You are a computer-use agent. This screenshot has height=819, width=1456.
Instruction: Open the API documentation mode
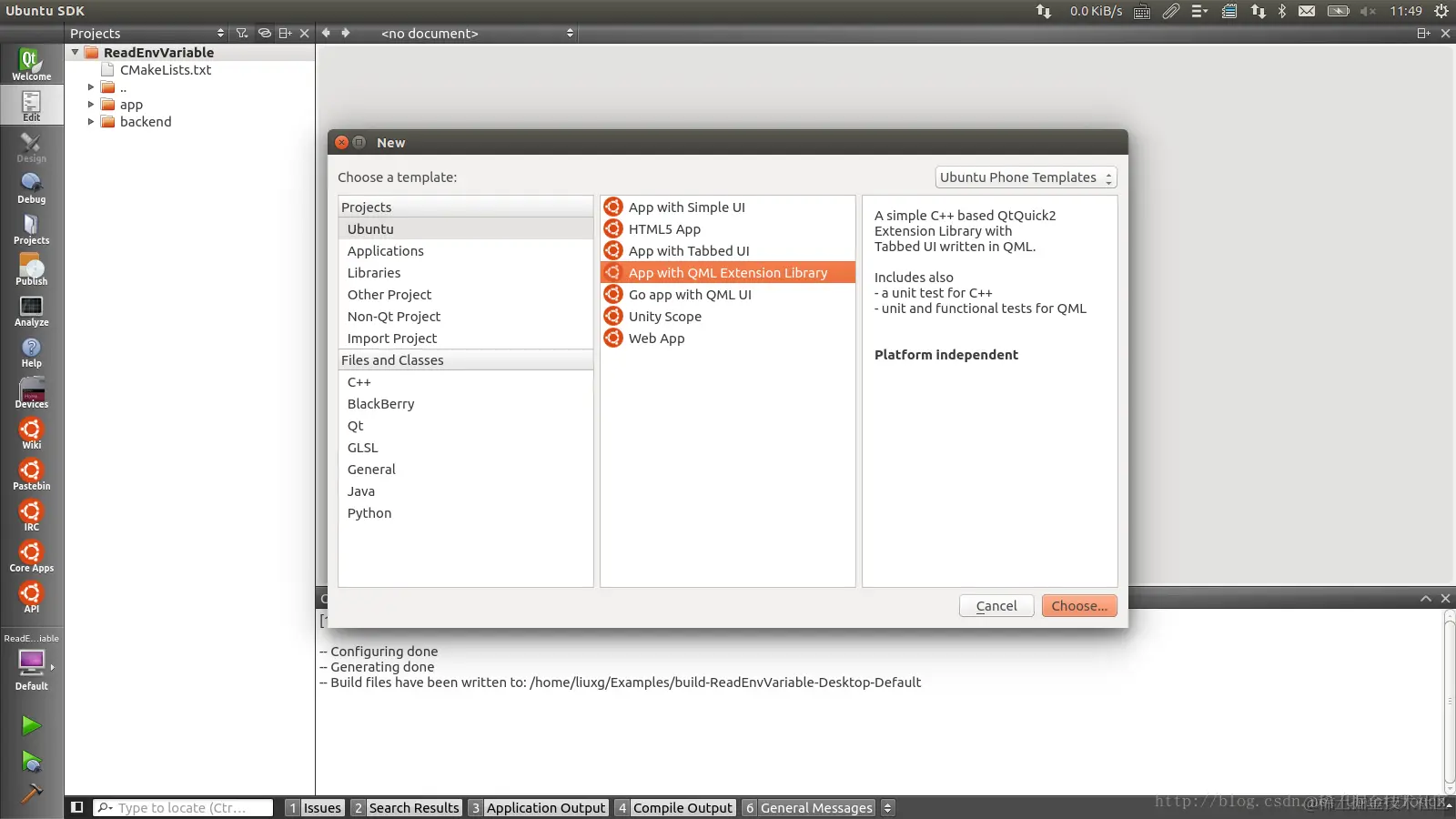[x=31, y=598]
